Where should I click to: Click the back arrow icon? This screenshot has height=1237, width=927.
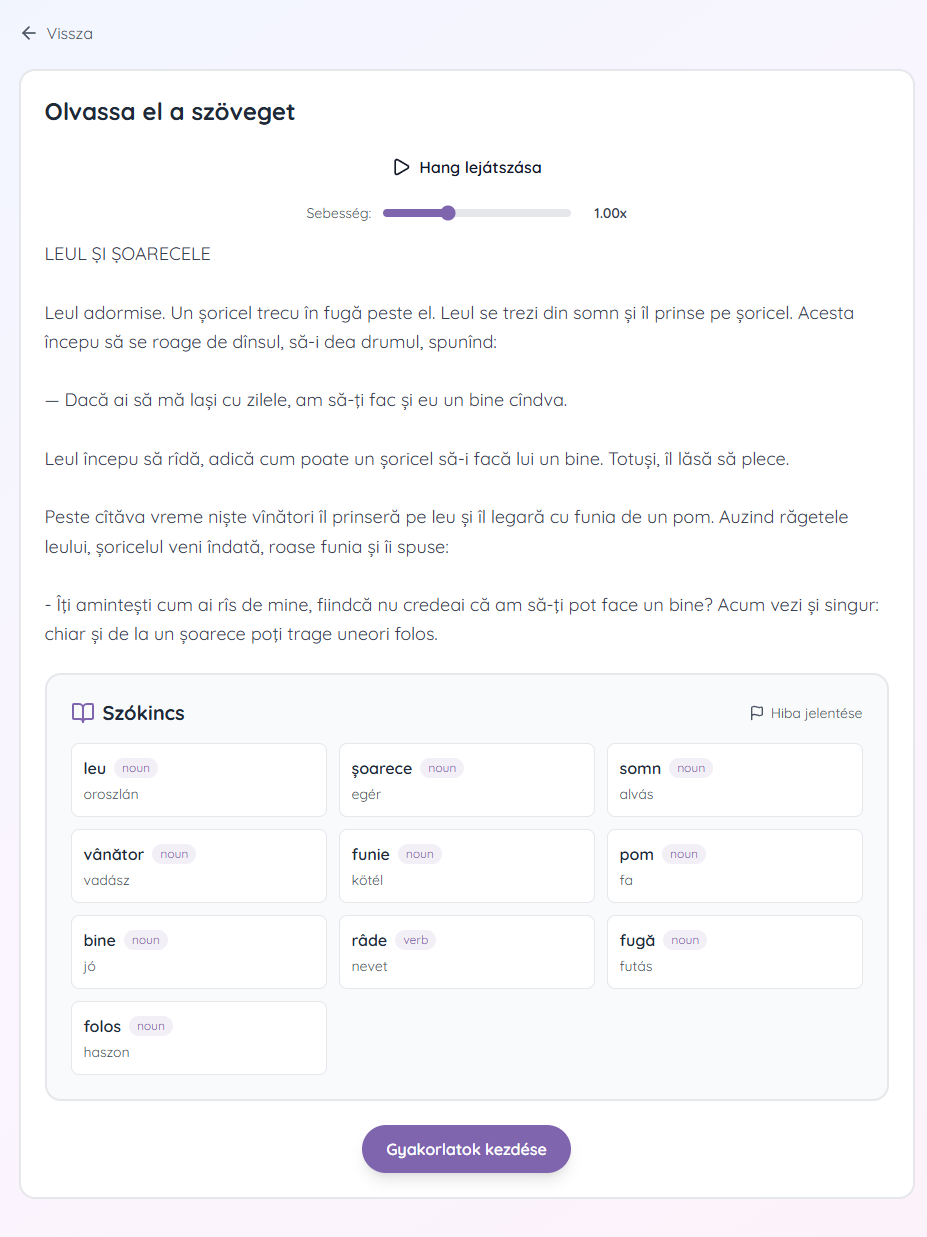point(28,33)
